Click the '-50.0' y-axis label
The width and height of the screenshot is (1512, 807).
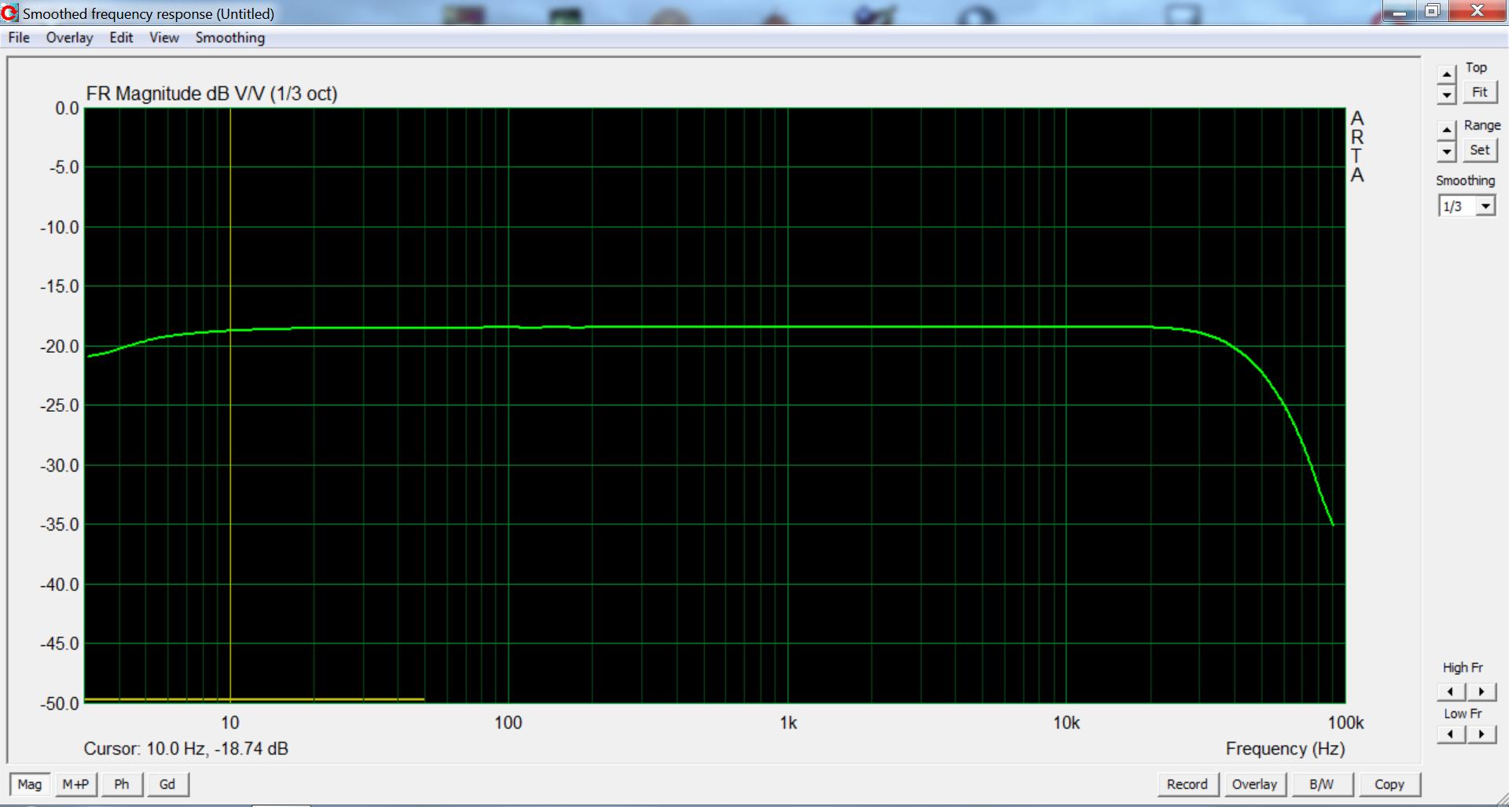coord(61,704)
